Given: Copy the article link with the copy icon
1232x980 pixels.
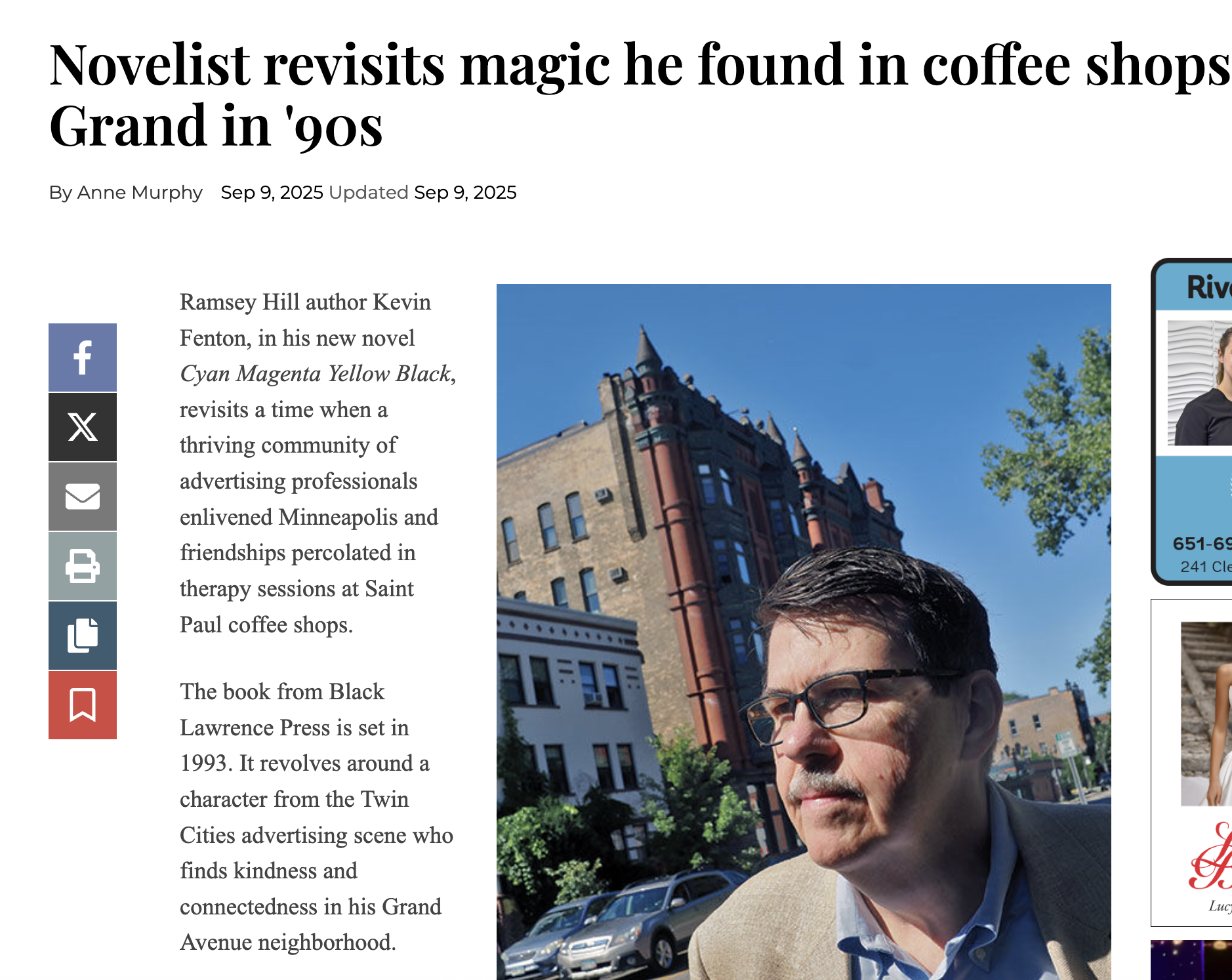Looking at the screenshot, I should [x=83, y=636].
